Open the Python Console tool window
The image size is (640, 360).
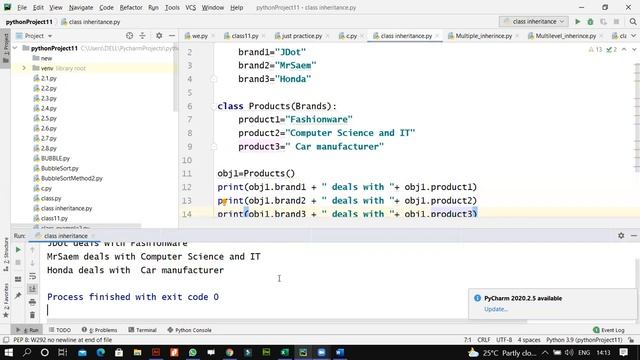tap(189, 330)
